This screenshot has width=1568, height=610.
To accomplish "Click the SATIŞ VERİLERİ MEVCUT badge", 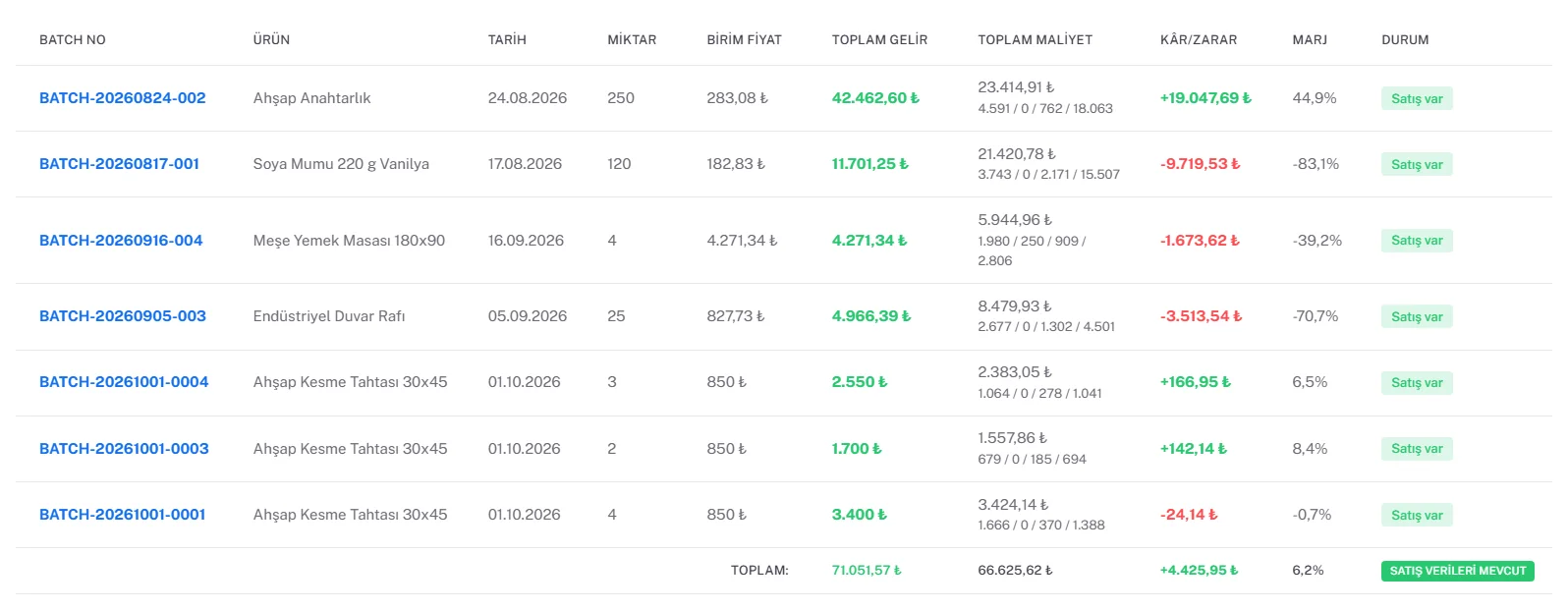I will point(1458,571).
